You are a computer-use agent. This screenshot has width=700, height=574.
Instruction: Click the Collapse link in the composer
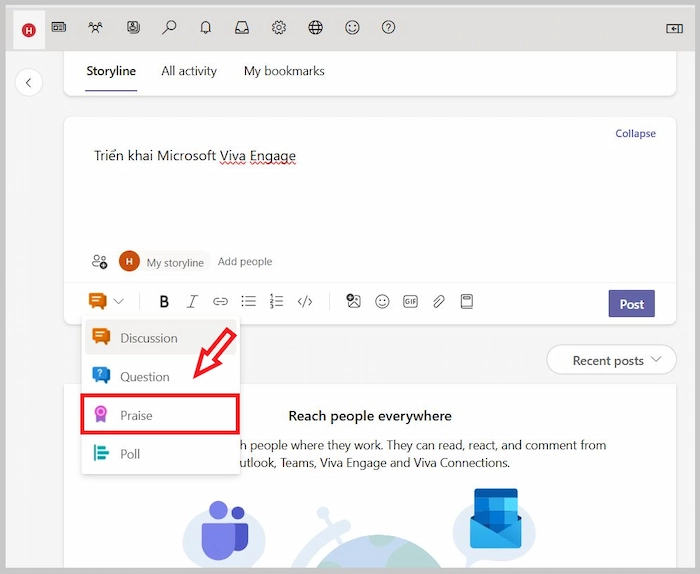point(635,133)
